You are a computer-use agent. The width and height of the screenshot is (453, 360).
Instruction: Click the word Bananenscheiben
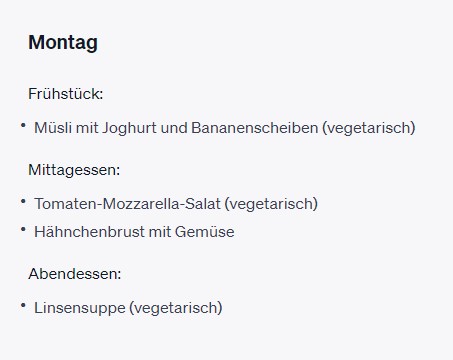255,128
